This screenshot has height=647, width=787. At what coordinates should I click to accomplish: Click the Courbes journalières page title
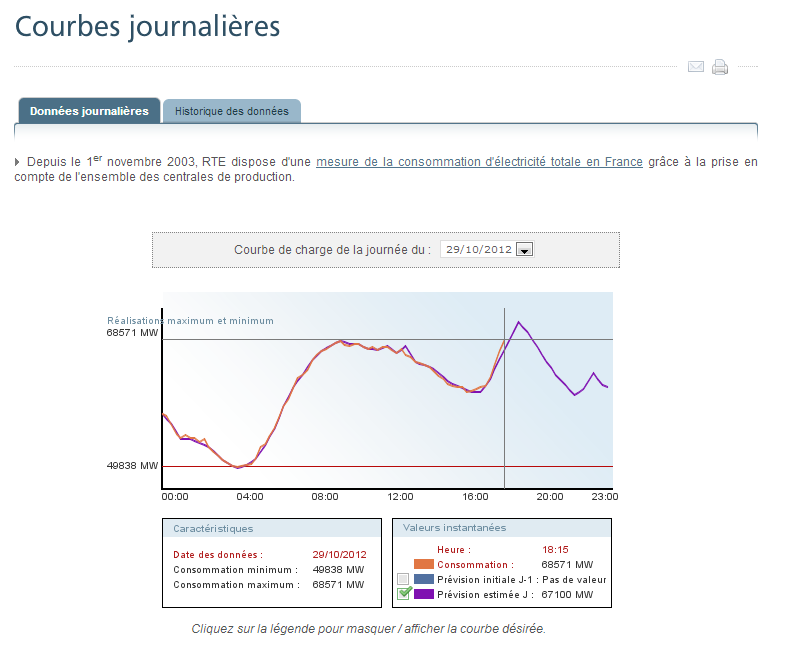coord(147,26)
